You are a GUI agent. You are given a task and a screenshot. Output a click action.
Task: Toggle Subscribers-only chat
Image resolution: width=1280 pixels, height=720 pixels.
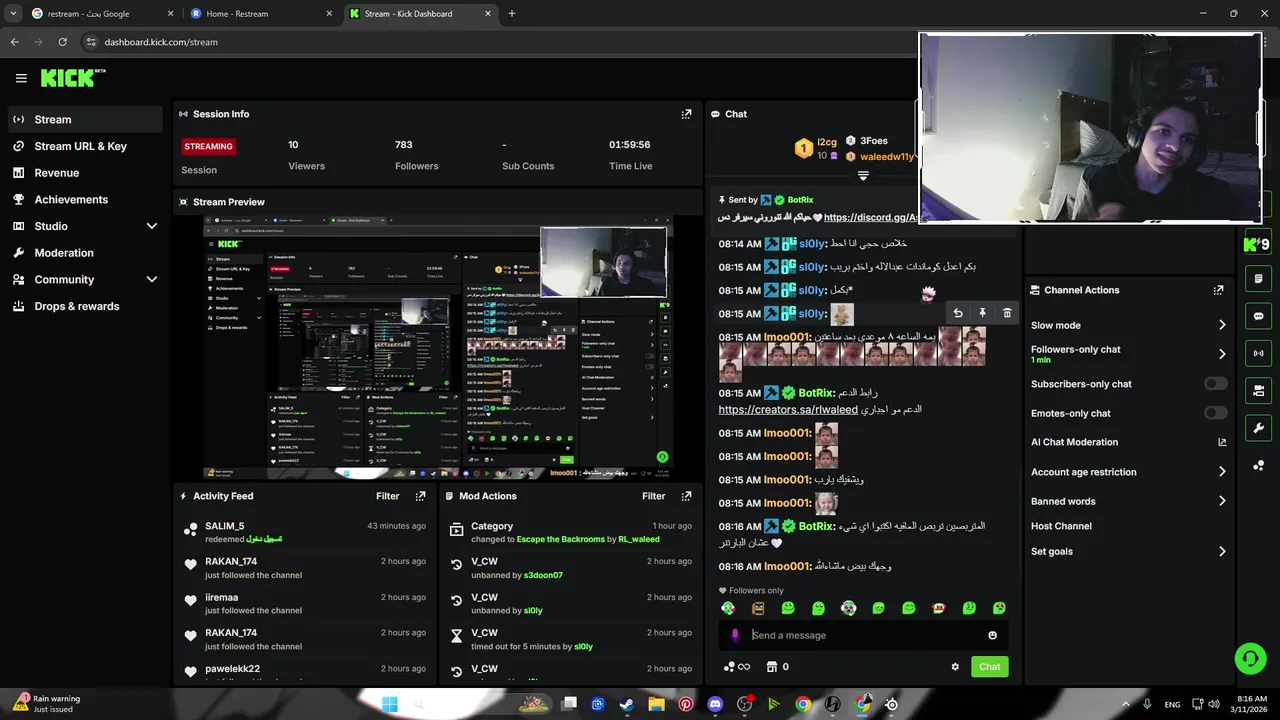coord(1215,384)
